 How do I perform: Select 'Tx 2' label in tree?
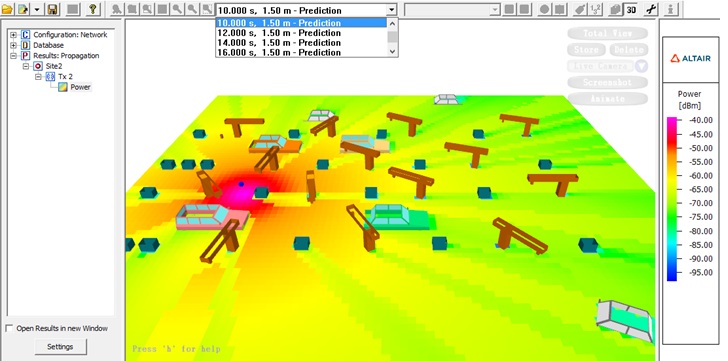coord(65,77)
